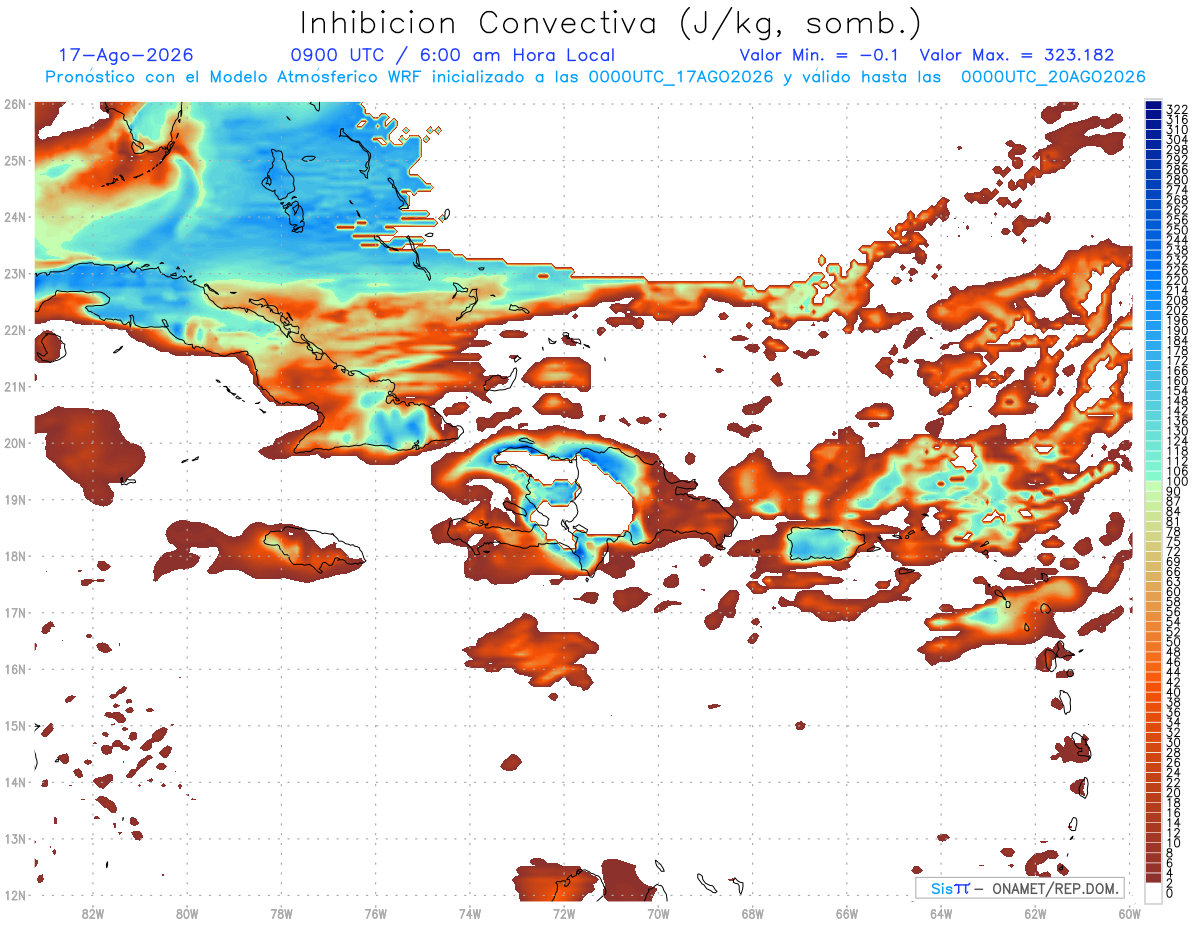Click the 78W longitude label
The image size is (1200, 927).
[281, 913]
